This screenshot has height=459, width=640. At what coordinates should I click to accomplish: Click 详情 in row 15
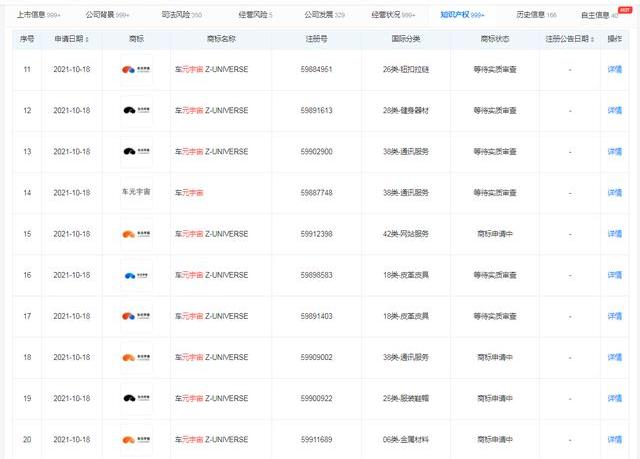point(615,234)
